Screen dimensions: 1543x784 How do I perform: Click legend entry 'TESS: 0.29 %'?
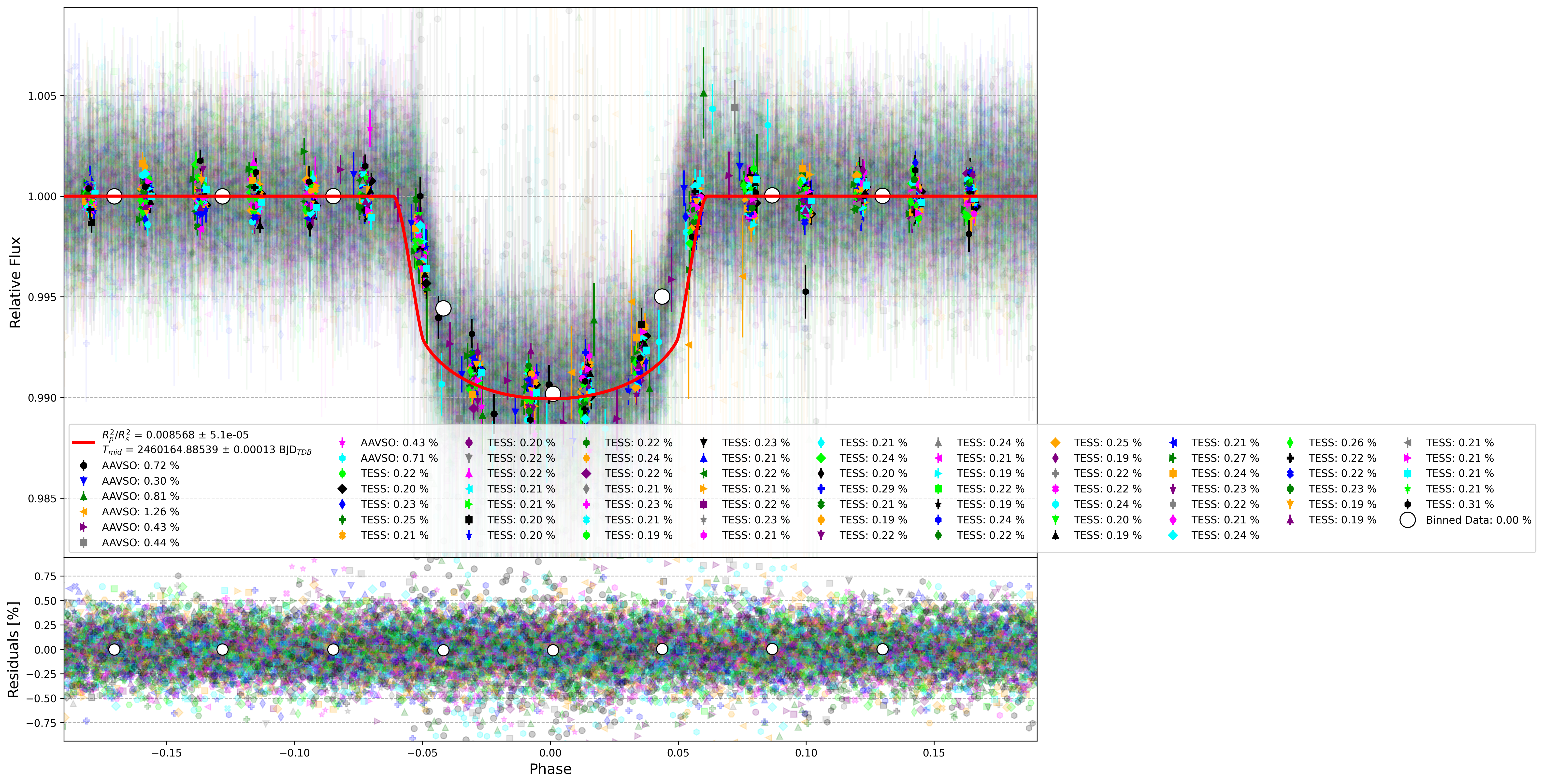click(x=873, y=489)
